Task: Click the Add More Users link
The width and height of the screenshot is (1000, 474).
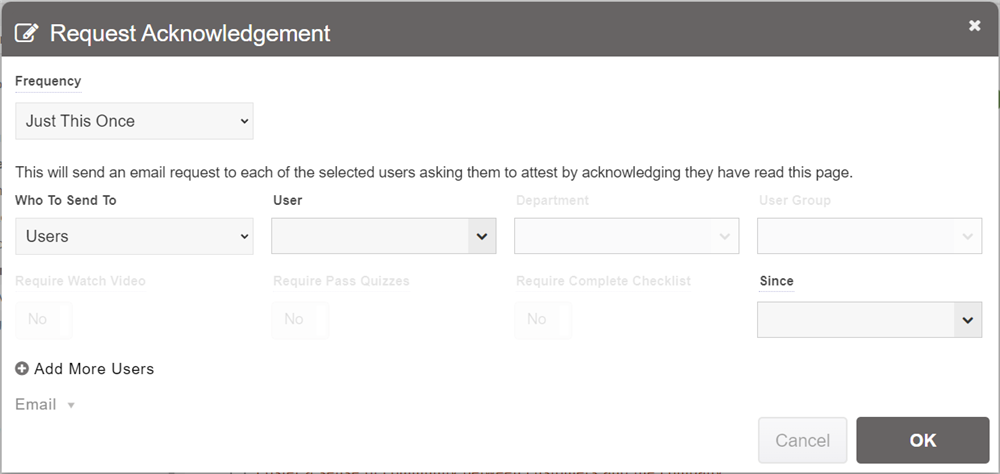Action: coord(94,369)
